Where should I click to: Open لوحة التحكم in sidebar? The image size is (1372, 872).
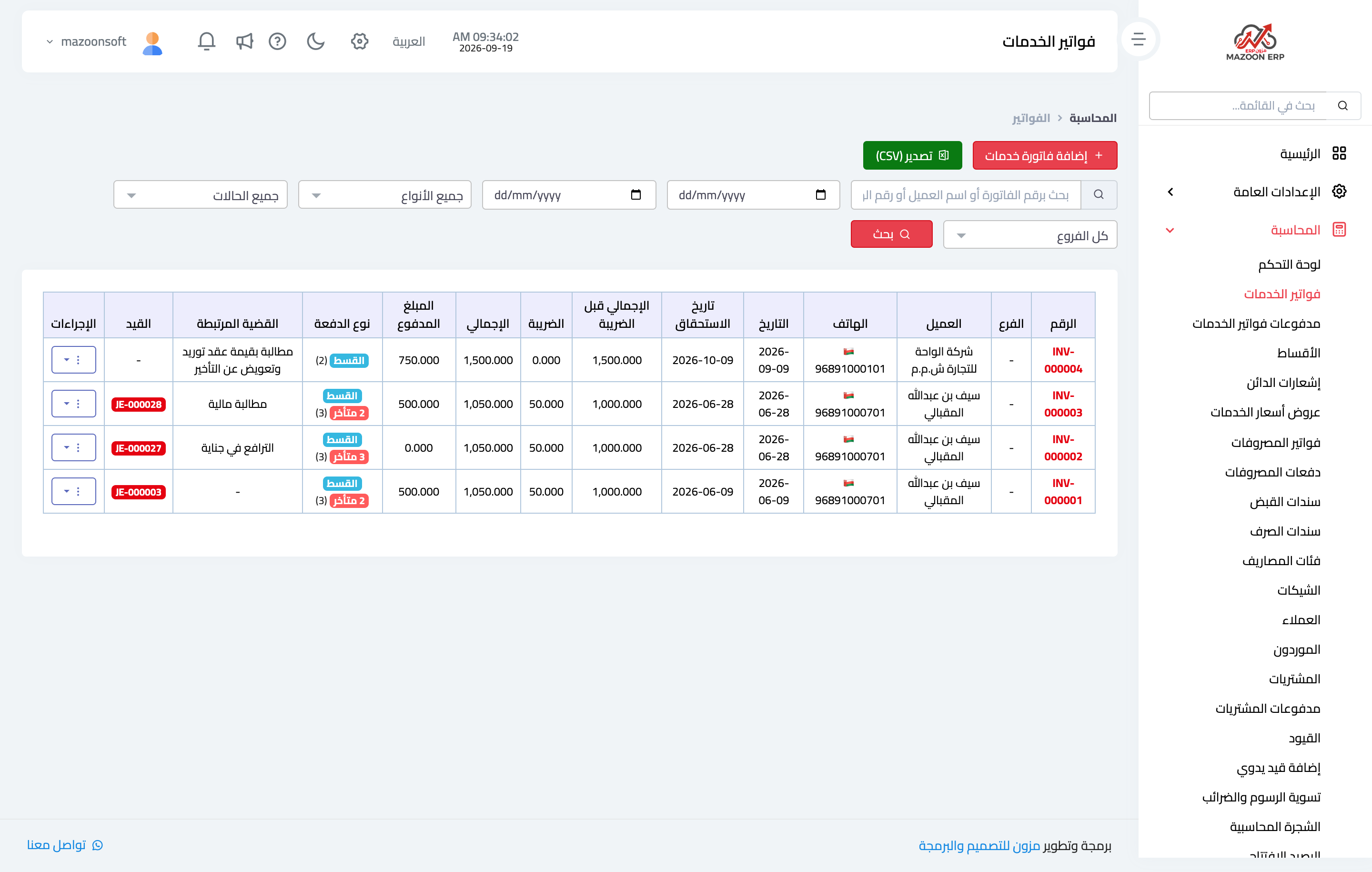tap(1290, 264)
